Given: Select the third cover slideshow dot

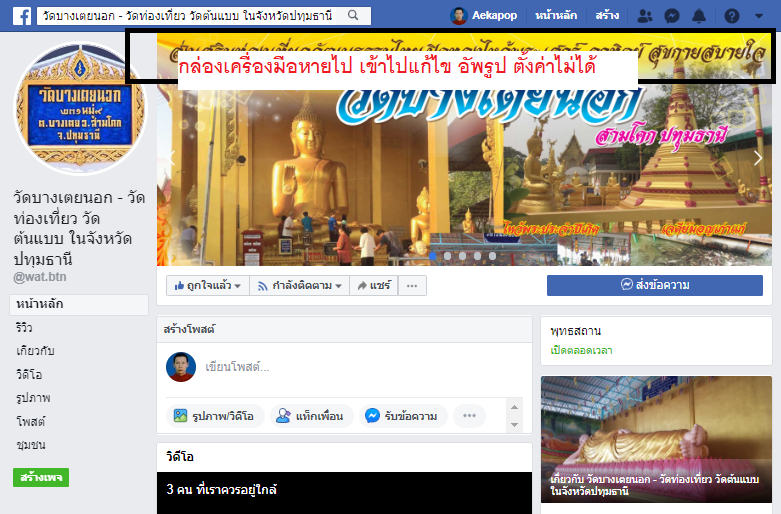Looking at the screenshot, I should click(463, 256).
